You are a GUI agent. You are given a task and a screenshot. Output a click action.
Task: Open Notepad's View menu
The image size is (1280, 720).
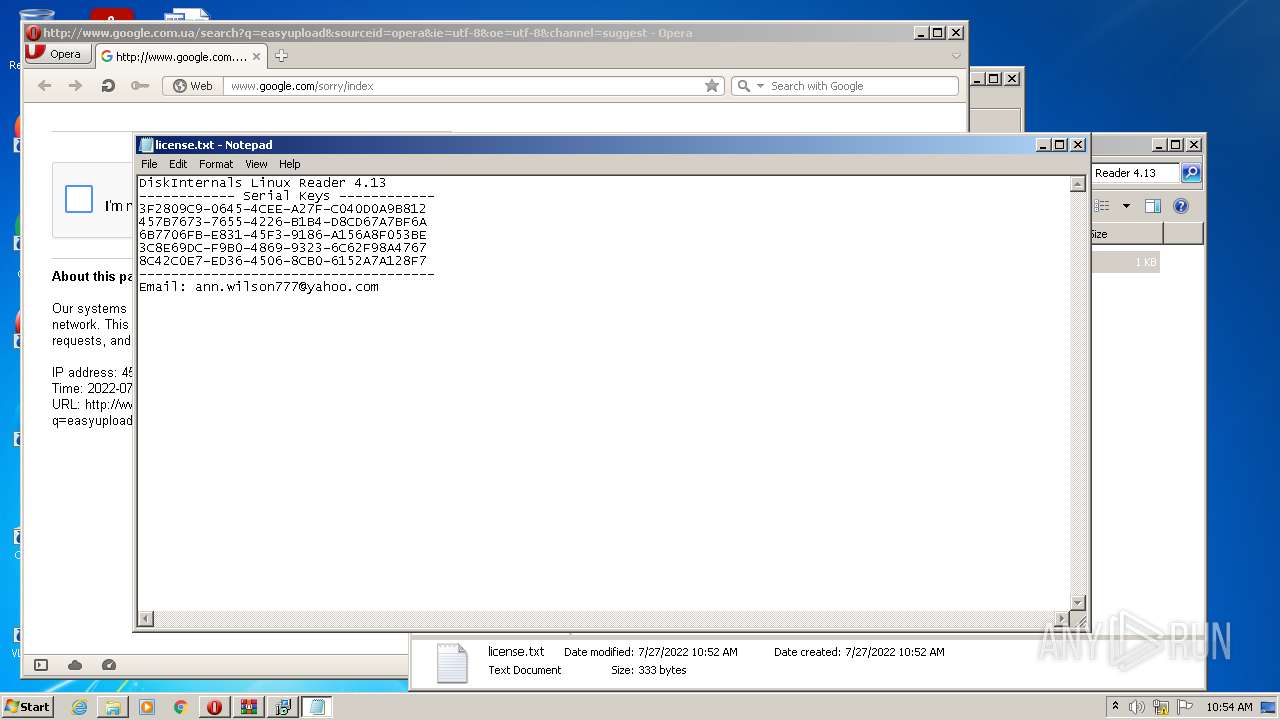point(256,164)
